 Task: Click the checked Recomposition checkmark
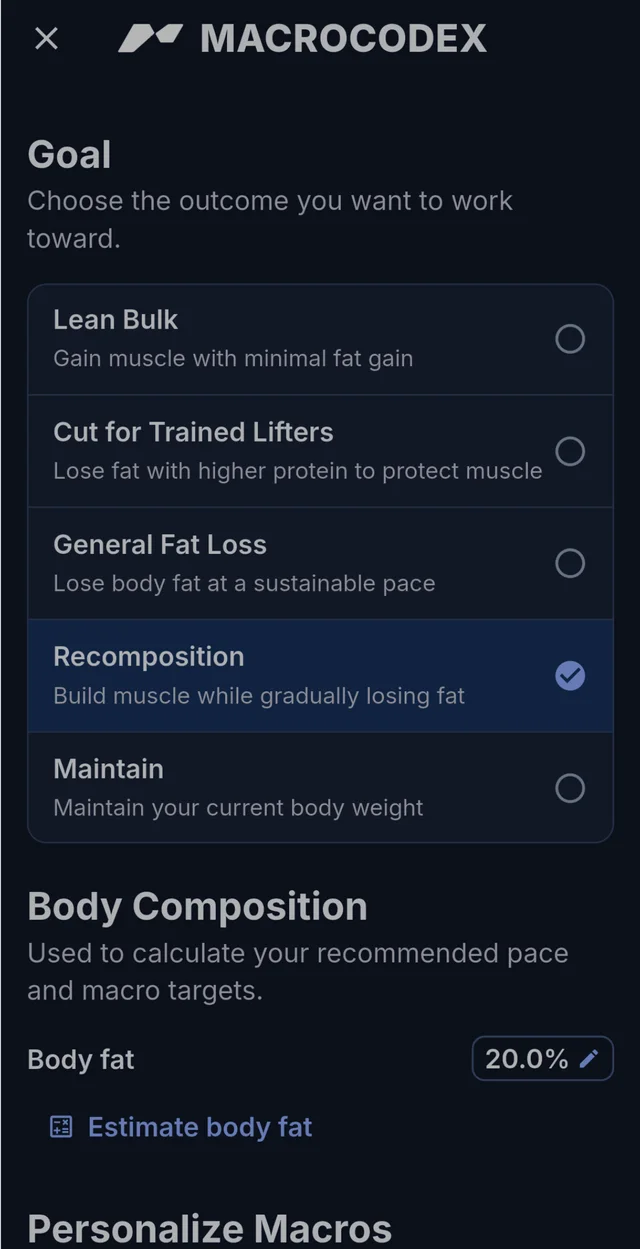click(570, 676)
